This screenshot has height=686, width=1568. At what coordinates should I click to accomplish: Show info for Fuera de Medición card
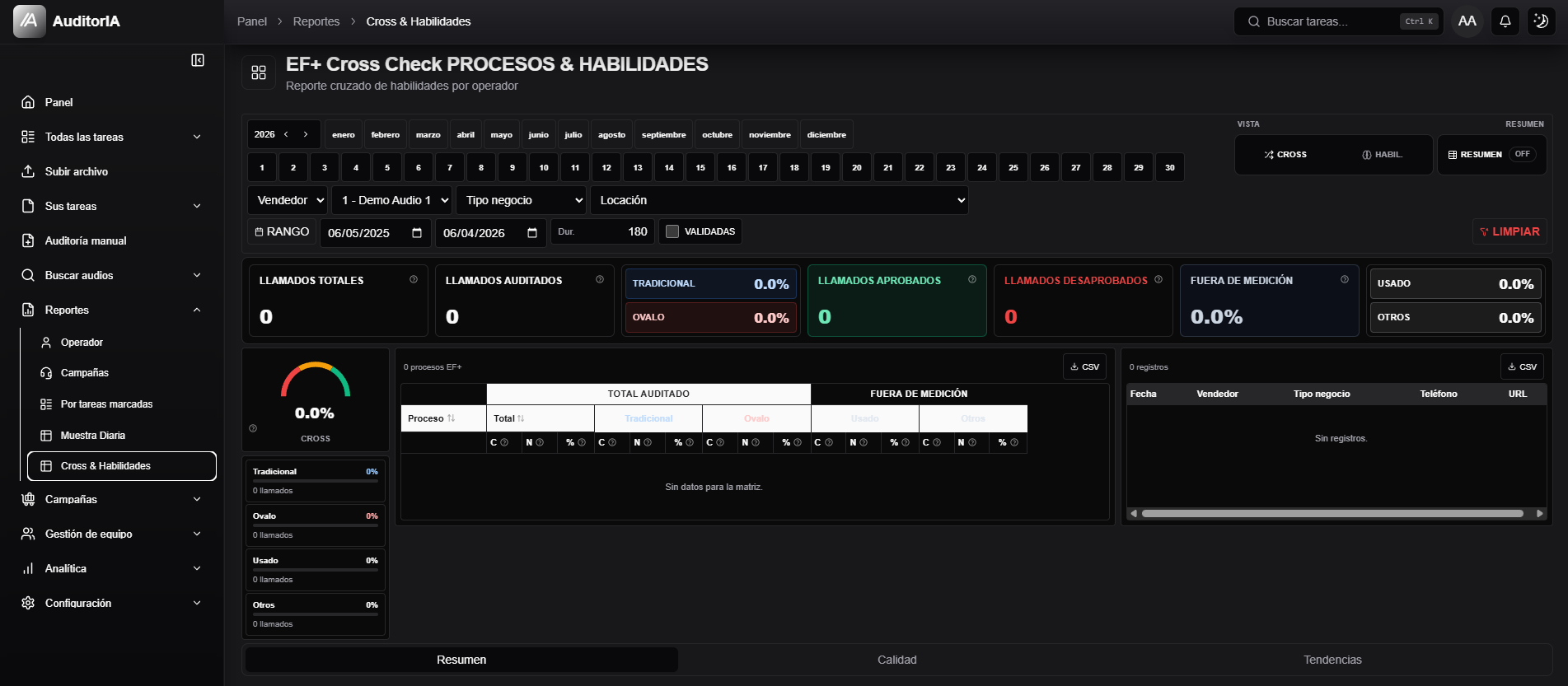click(1345, 279)
